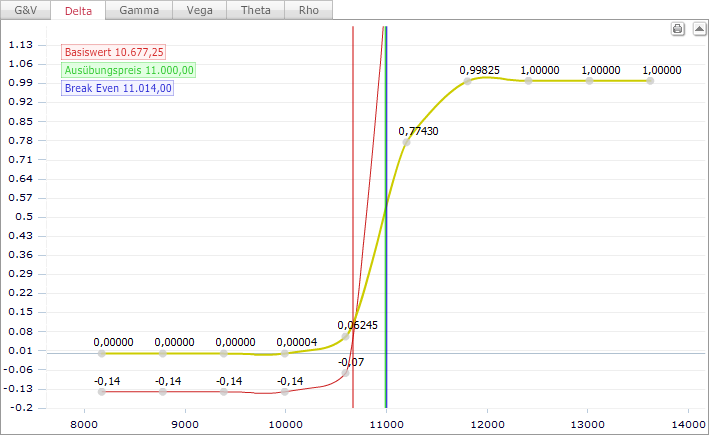This screenshot has width=709, height=435.
Task: Click the Break Even 11.014,00 legend label
Action: click(x=118, y=88)
